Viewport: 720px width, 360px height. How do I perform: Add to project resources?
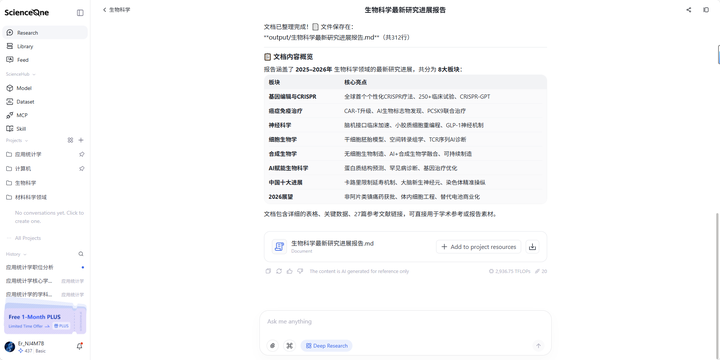point(478,247)
